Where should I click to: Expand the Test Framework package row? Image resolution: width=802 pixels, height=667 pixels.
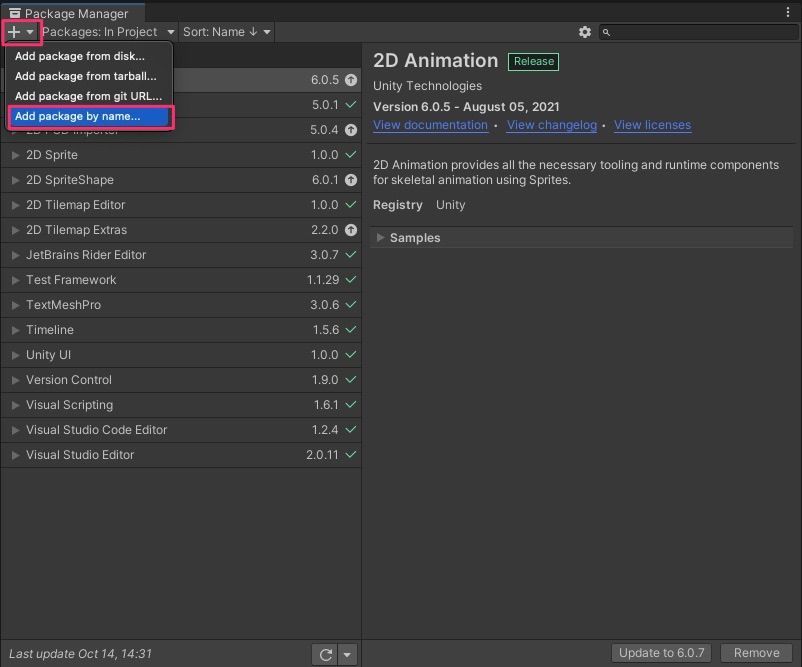click(15, 280)
